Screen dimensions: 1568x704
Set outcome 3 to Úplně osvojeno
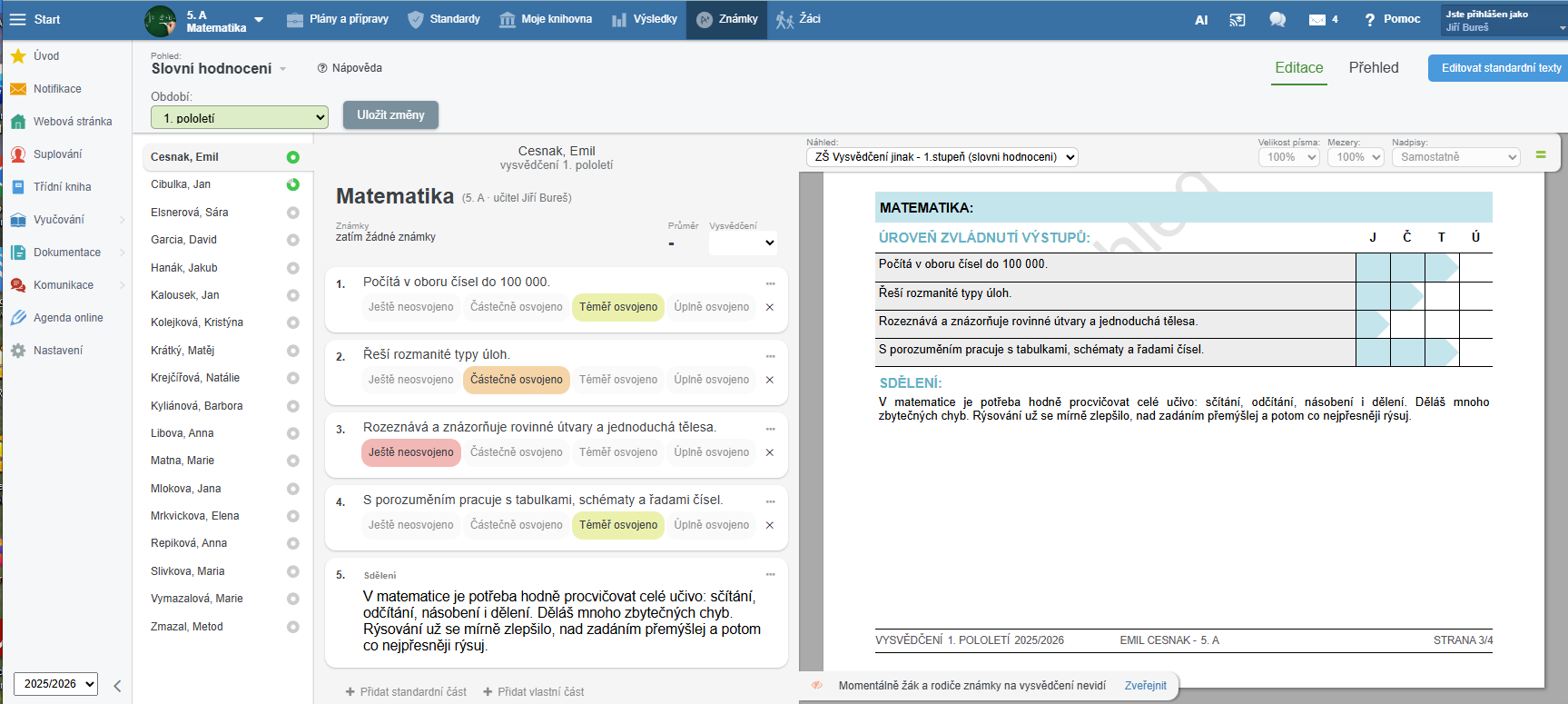[711, 452]
